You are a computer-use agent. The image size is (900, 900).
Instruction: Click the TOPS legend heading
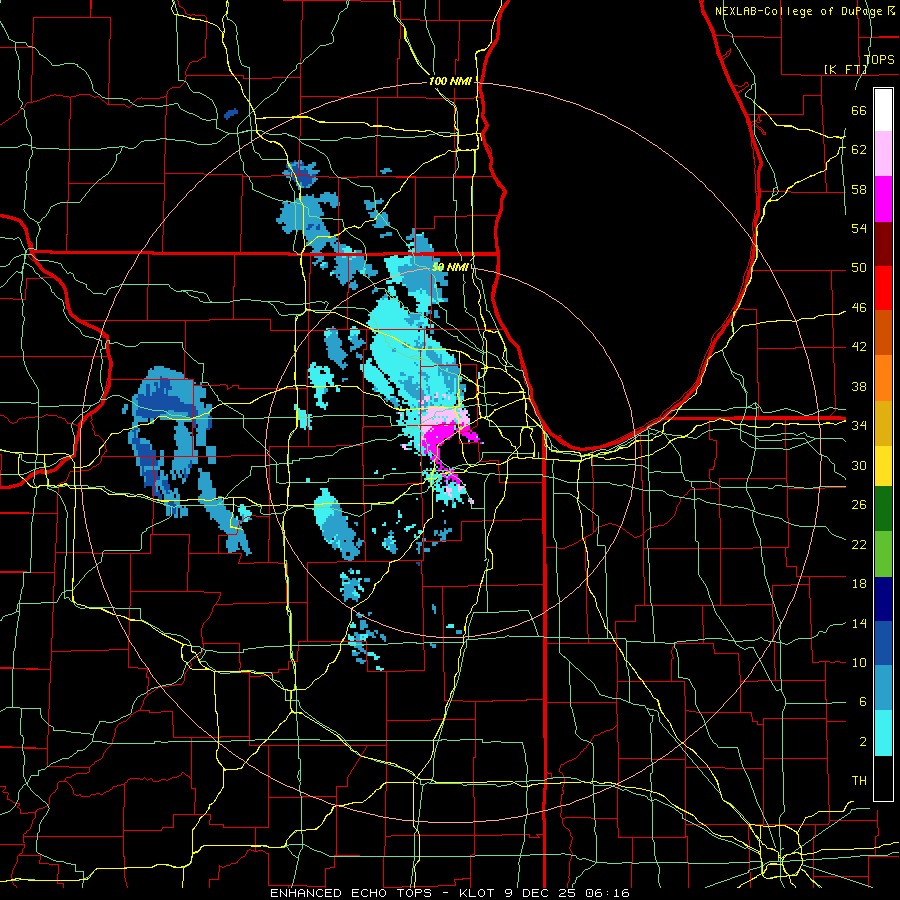click(878, 60)
